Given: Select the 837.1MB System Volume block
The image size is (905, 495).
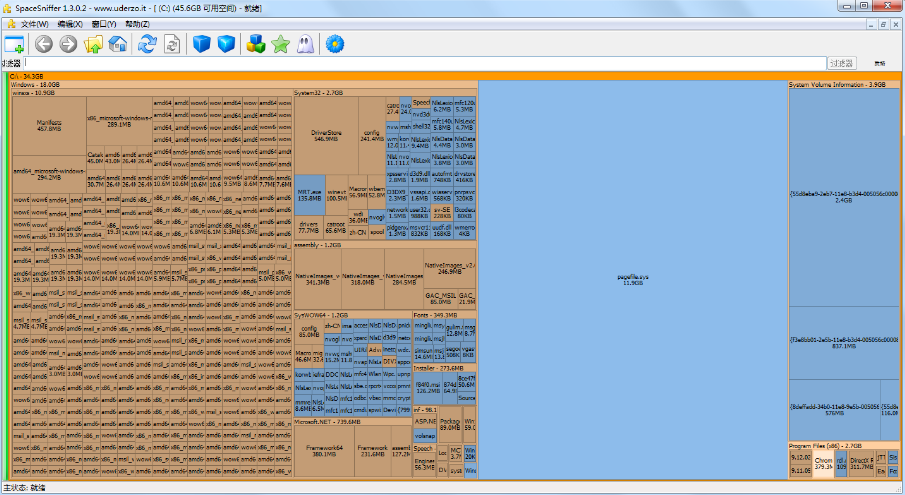Looking at the screenshot, I should (x=844, y=343).
